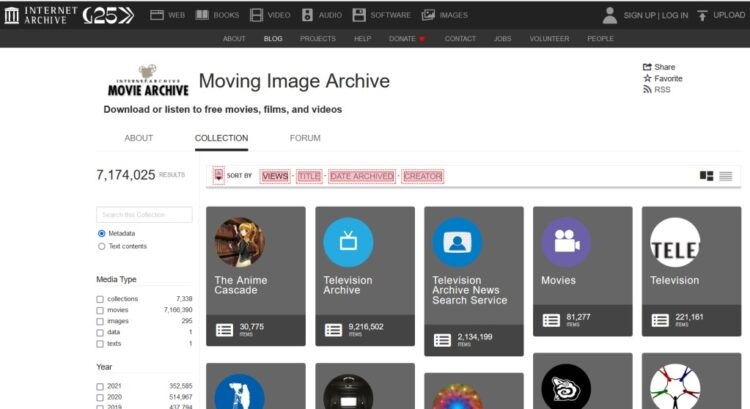This screenshot has height=409, width=750.
Task: Open the Volunteer link
Action: point(549,39)
